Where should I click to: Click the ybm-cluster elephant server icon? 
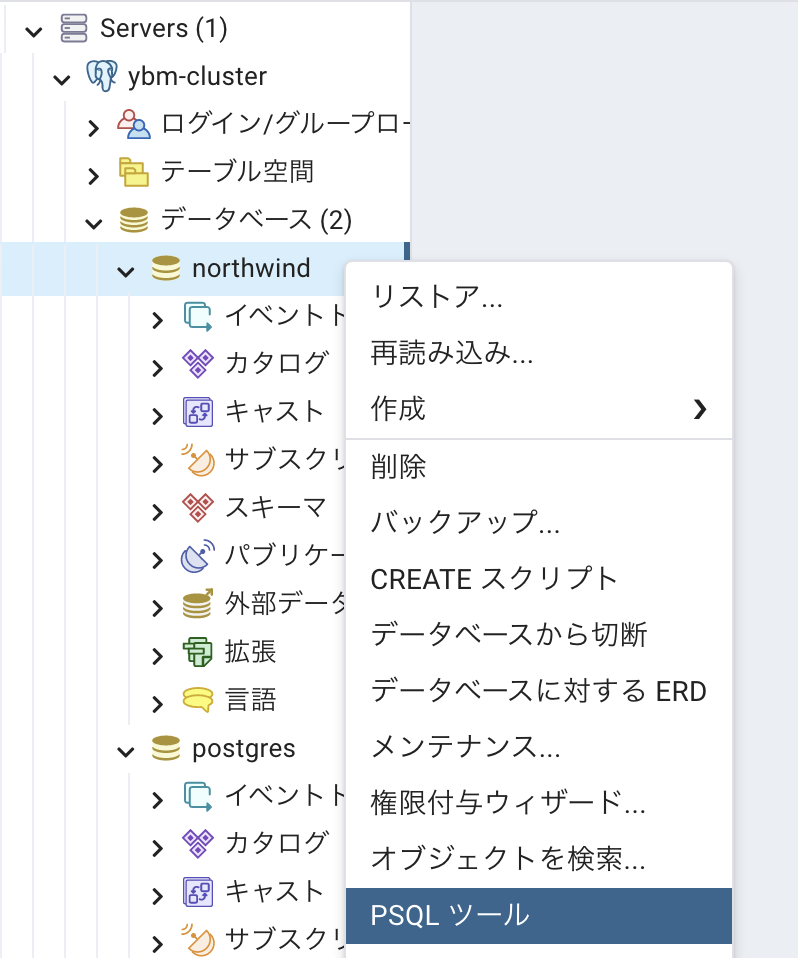101,76
